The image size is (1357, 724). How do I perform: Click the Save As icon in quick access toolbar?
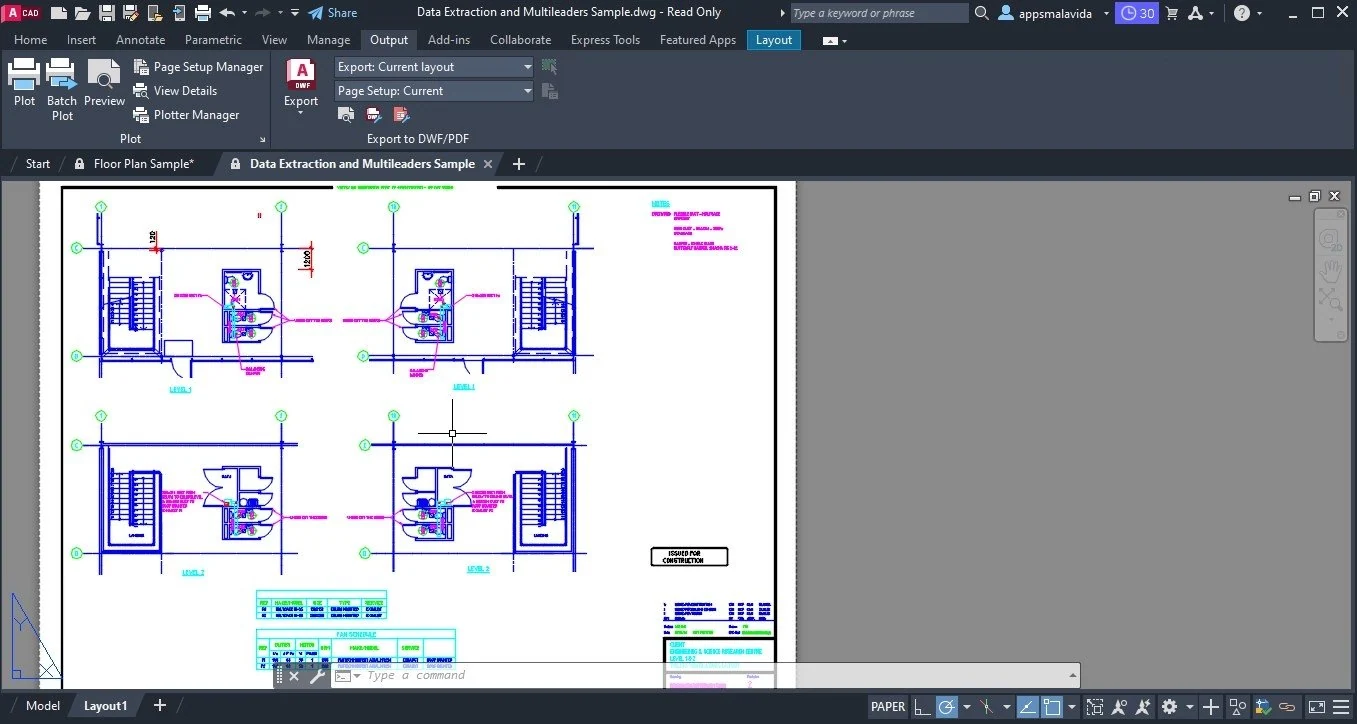[131, 13]
